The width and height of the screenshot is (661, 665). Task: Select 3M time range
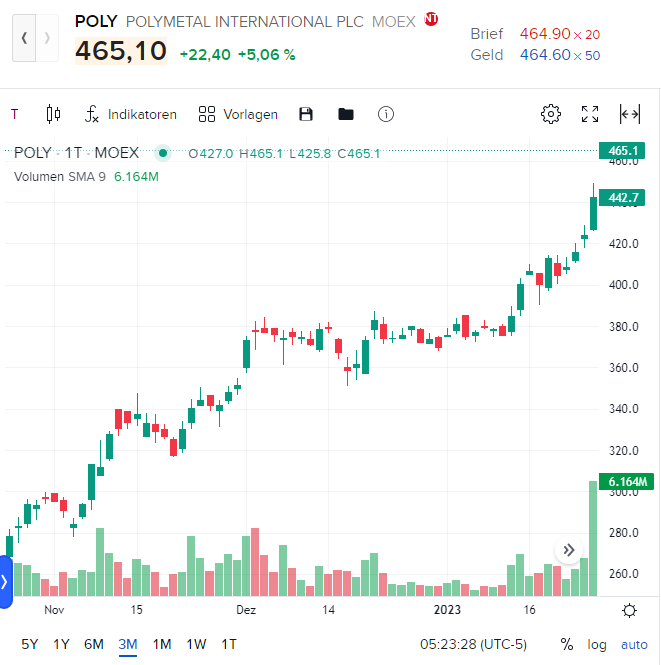click(x=128, y=644)
